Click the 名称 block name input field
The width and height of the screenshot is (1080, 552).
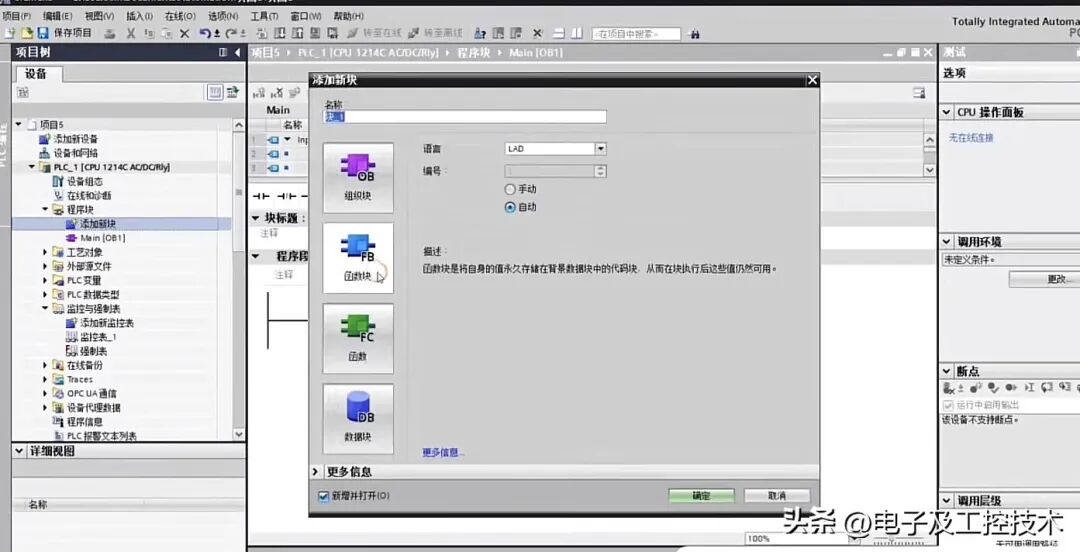[465, 117]
